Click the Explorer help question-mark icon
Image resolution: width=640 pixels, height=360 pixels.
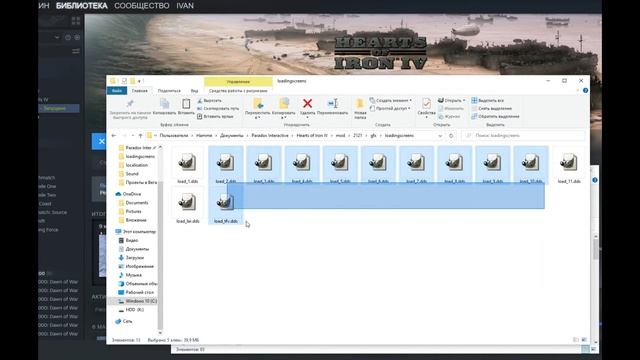coord(585,90)
